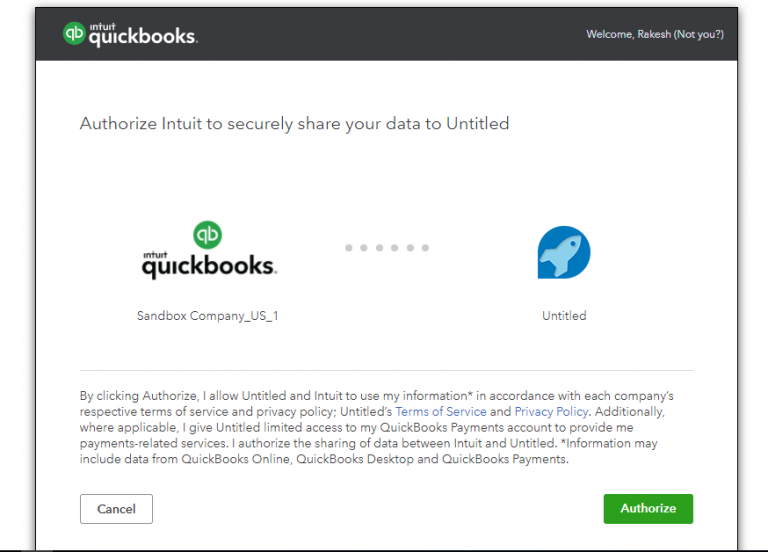The image size is (768, 552).
Task: Select the Sandbox Company_US_1 label
Action: (208, 316)
